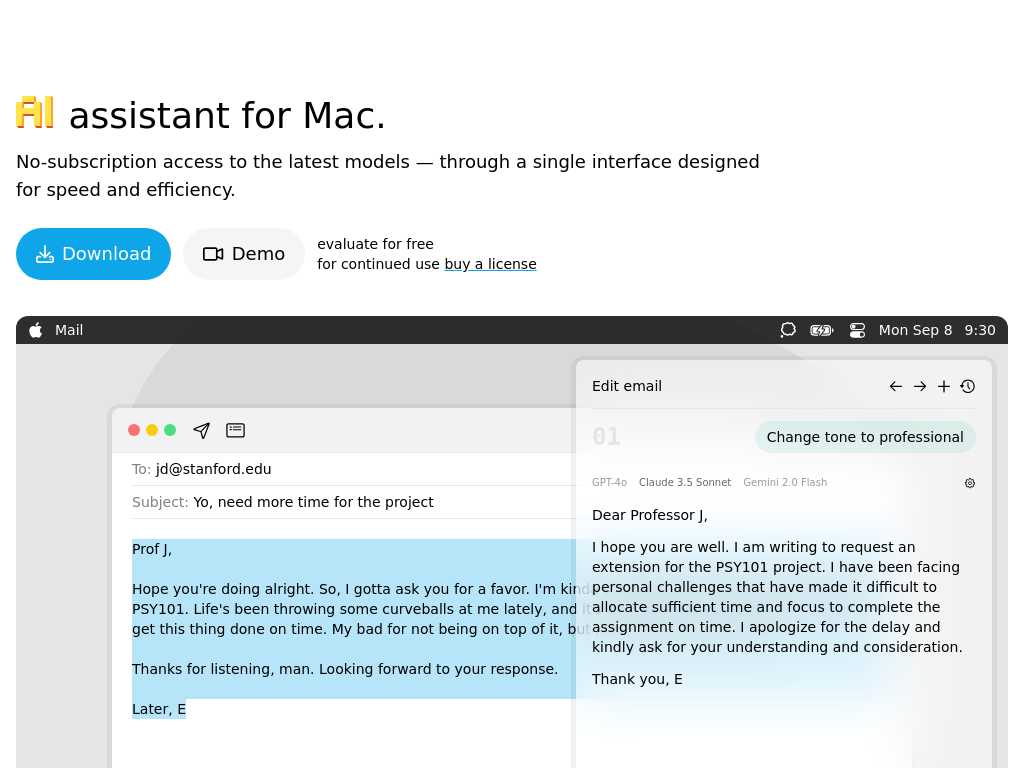Close the mail compose window (red button)
Image resolution: width=1024 pixels, height=768 pixels.
tap(134, 430)
